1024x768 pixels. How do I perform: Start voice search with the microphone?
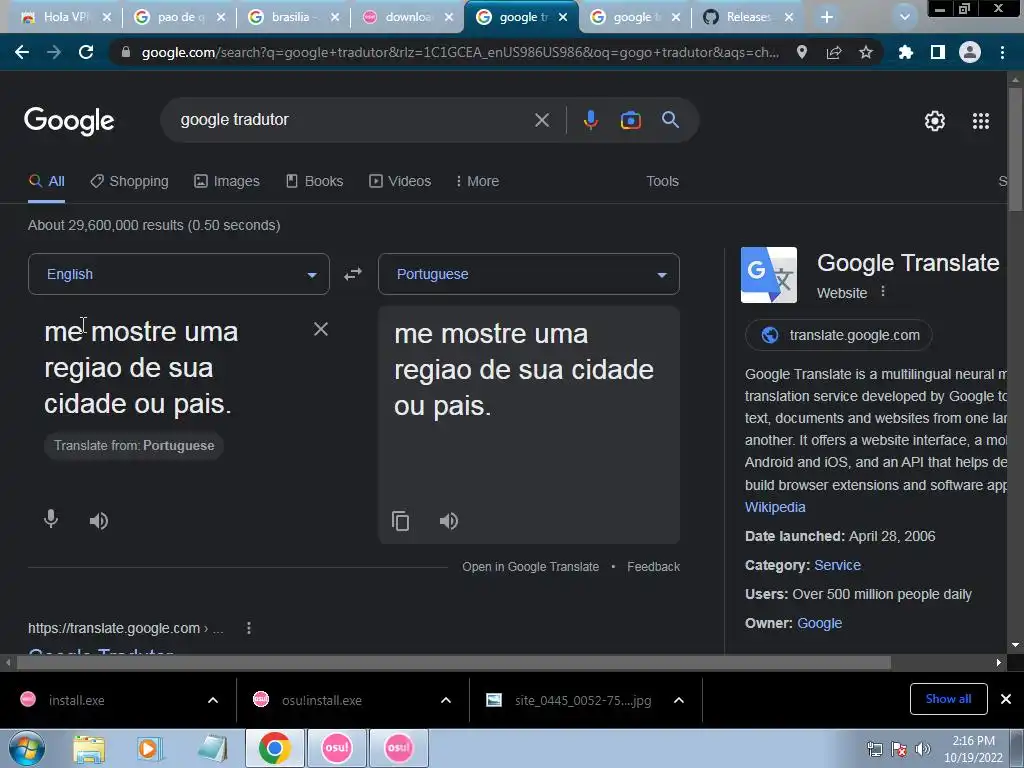pos(590,120)
